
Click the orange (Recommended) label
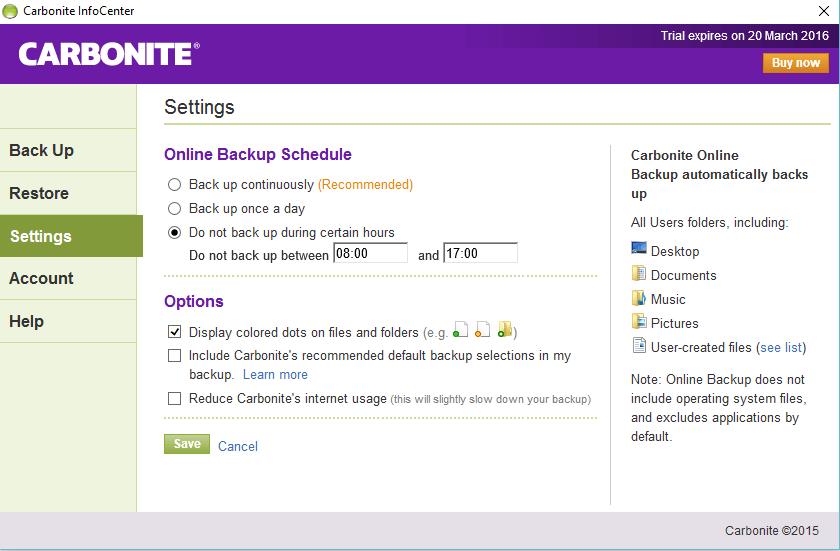pos(365,185)
